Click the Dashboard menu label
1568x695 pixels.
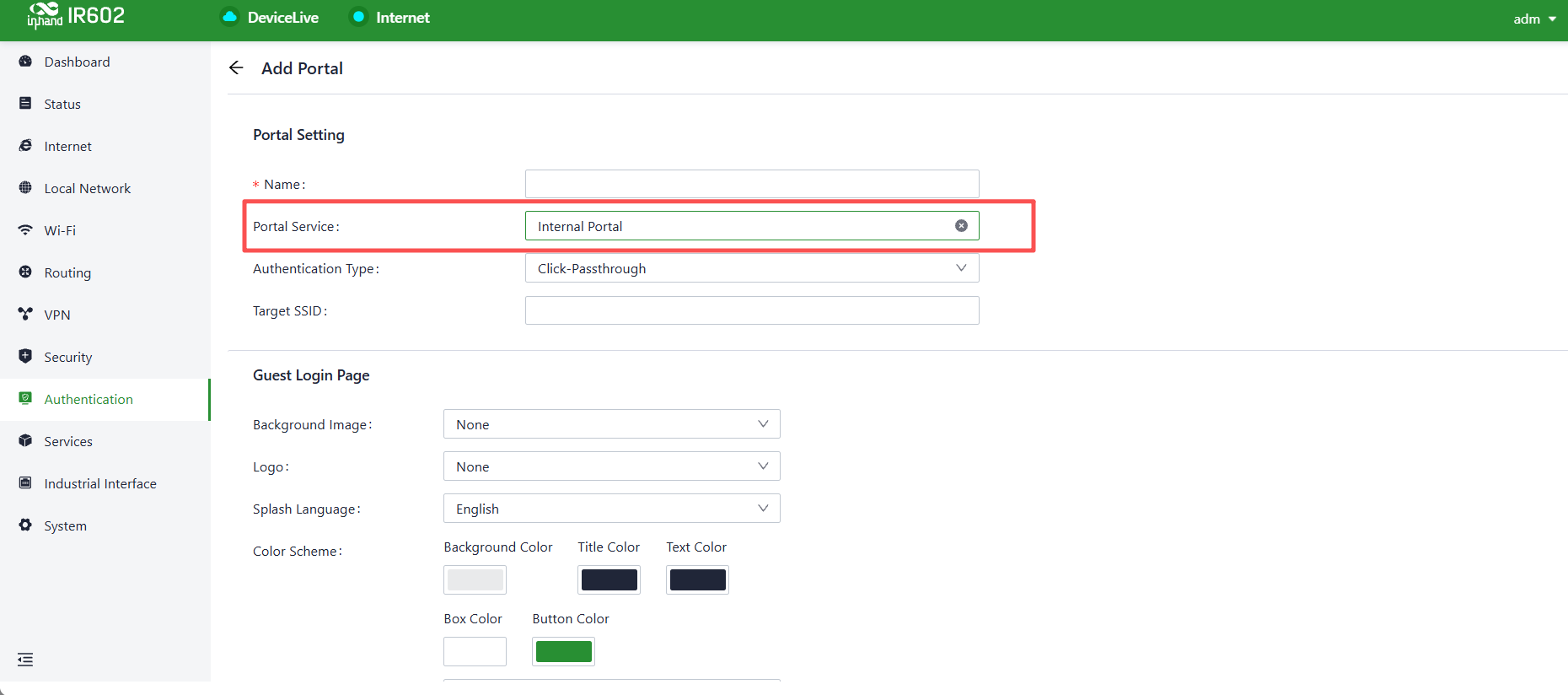pyautogui.click(x=78, y=62)
